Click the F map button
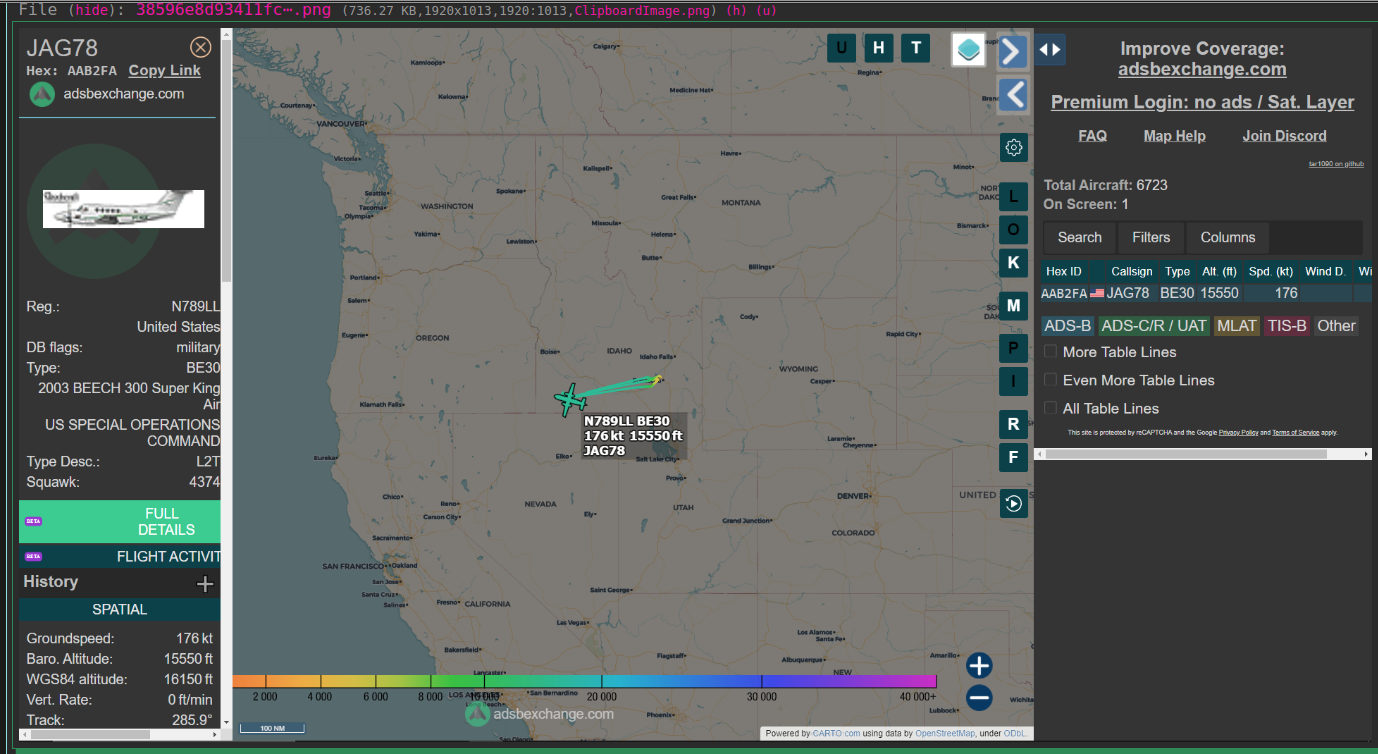Screen dimensions: 1378x754 click(1013, 457)
